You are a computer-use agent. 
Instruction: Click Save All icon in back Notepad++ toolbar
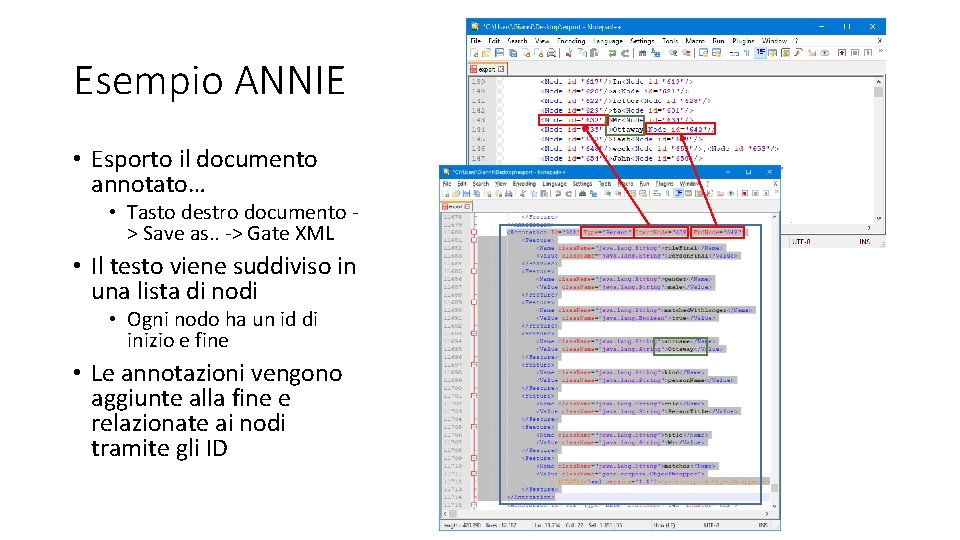pyautogui.click(x=513, y=53)
